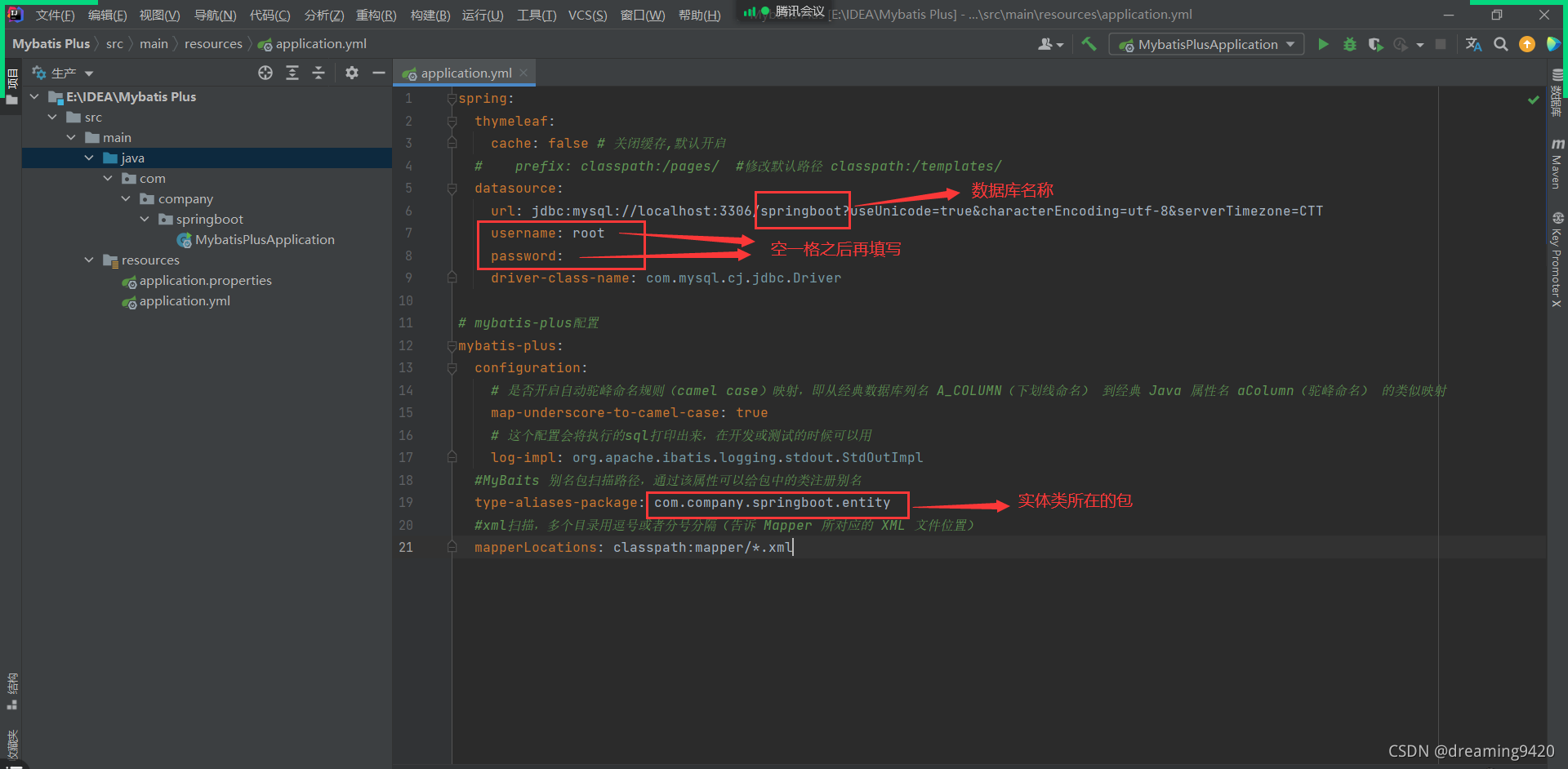Open the project view settings gear
Screen dimensions: 1568x769
pyautogui.click(x=351, y=73)
